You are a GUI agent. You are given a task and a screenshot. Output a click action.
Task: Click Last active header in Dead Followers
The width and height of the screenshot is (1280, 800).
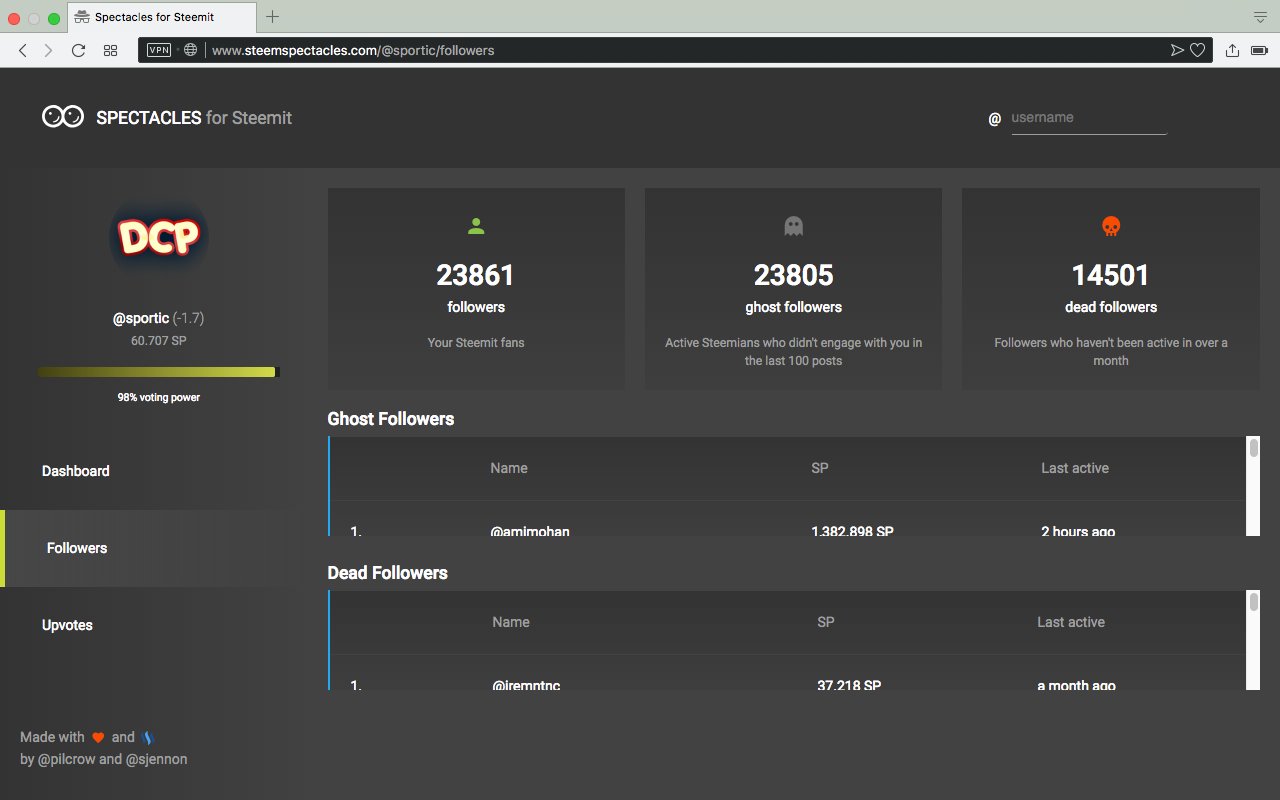pyautogui.click(x=1071, y=622)
